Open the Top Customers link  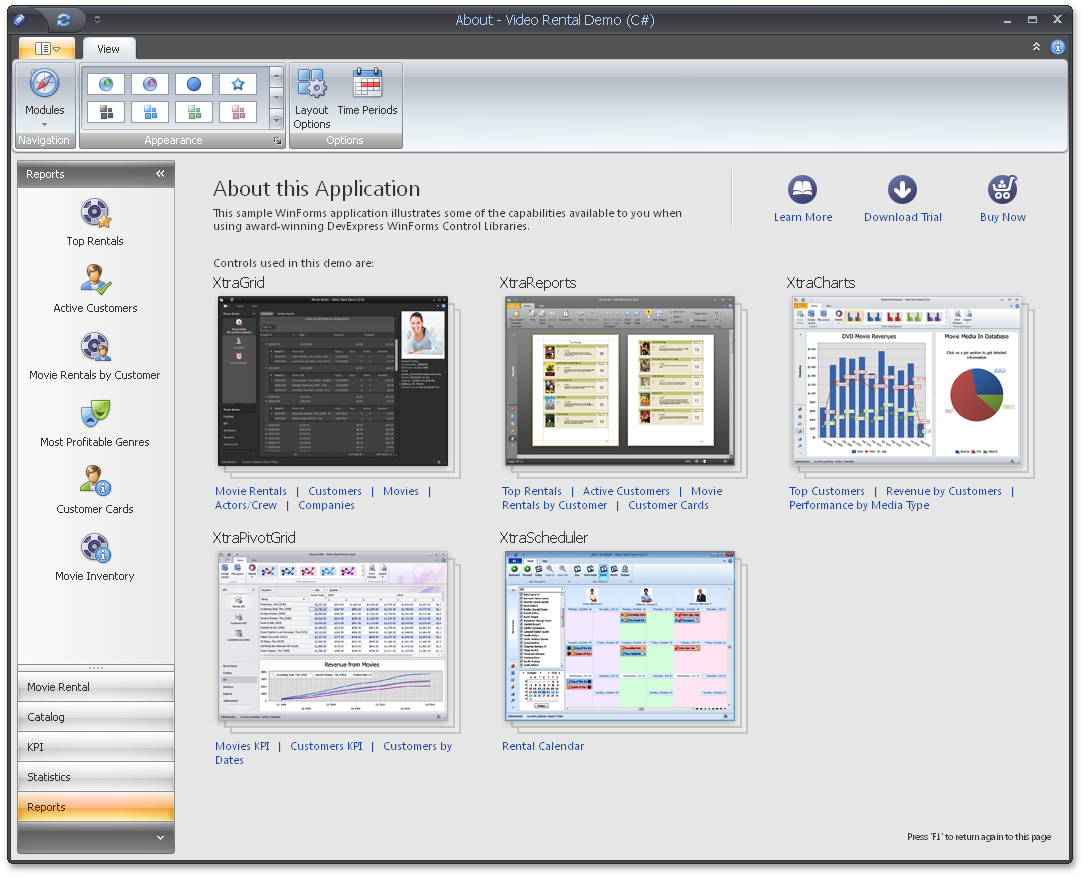[827, 491]
